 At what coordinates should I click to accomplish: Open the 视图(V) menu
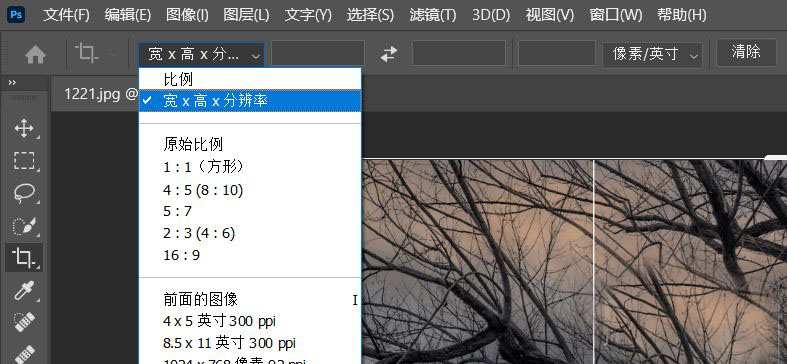(x=550, y=15)
